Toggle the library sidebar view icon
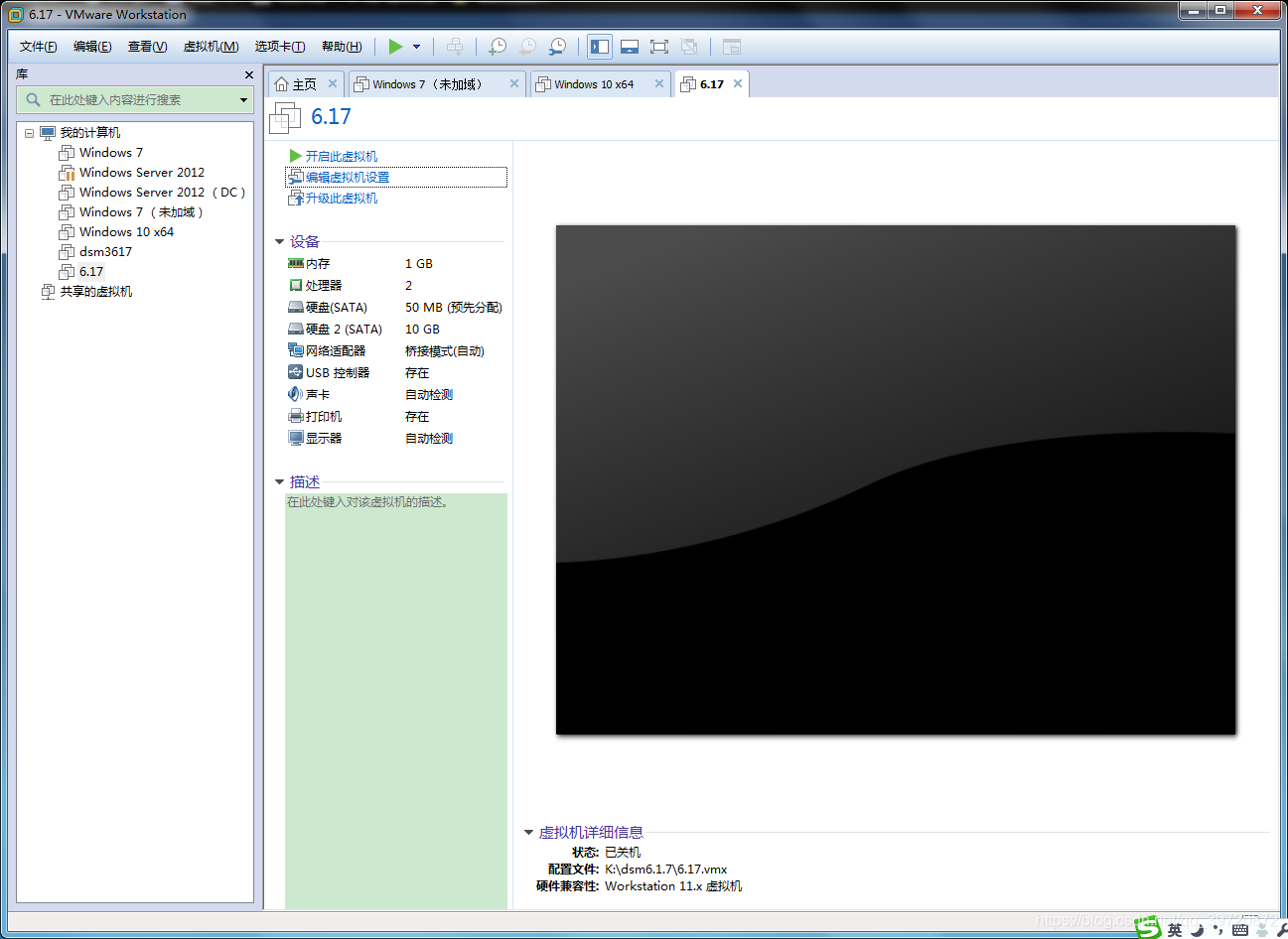 [x=600, y=47]
